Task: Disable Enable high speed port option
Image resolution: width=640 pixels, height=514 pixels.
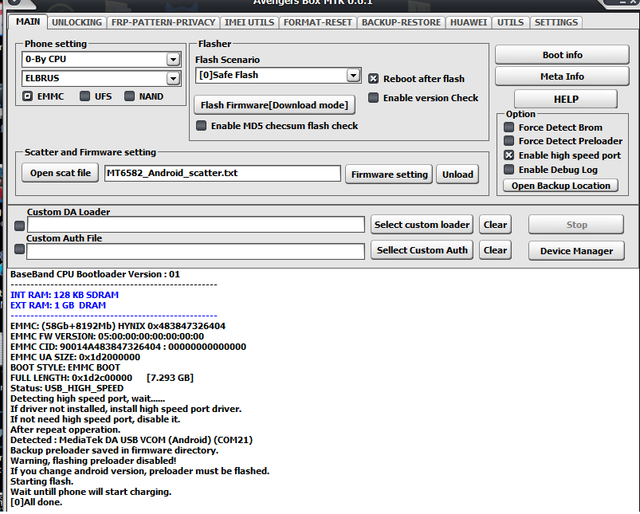Action: coord(509,155)
